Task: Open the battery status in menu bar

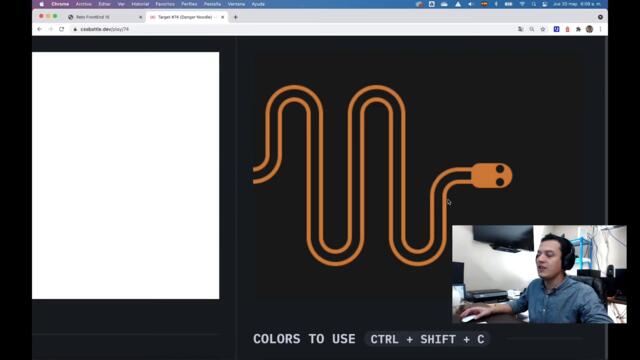Action: point(509,4)
